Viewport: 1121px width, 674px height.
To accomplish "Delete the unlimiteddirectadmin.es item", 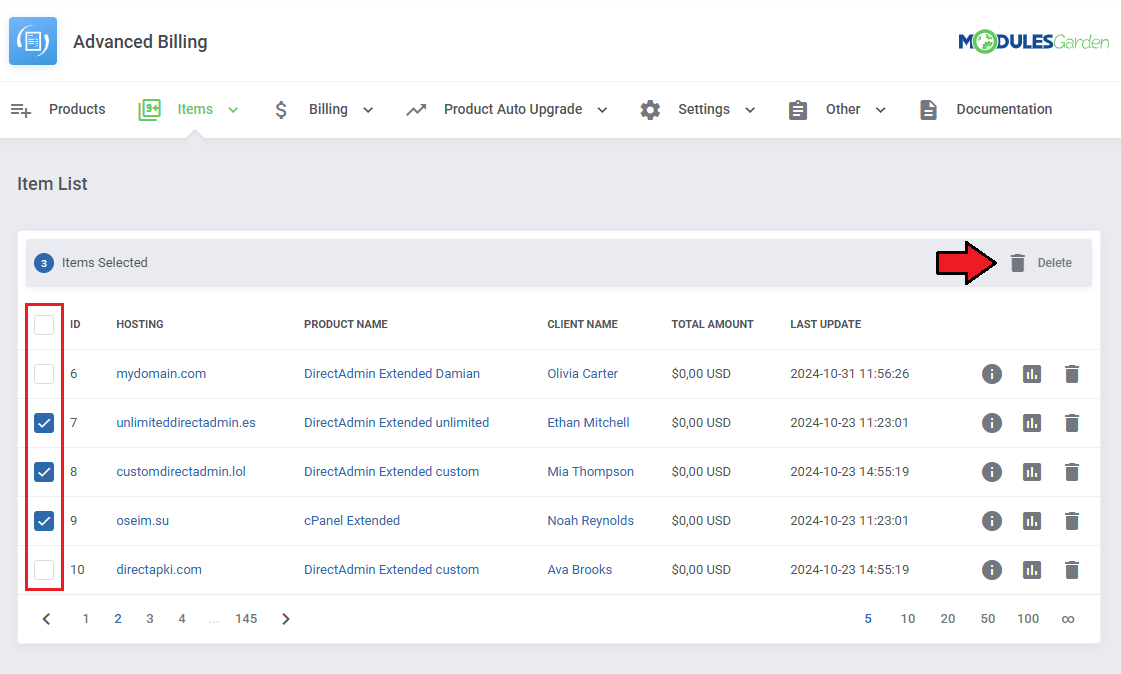I will pos(1072,423).
